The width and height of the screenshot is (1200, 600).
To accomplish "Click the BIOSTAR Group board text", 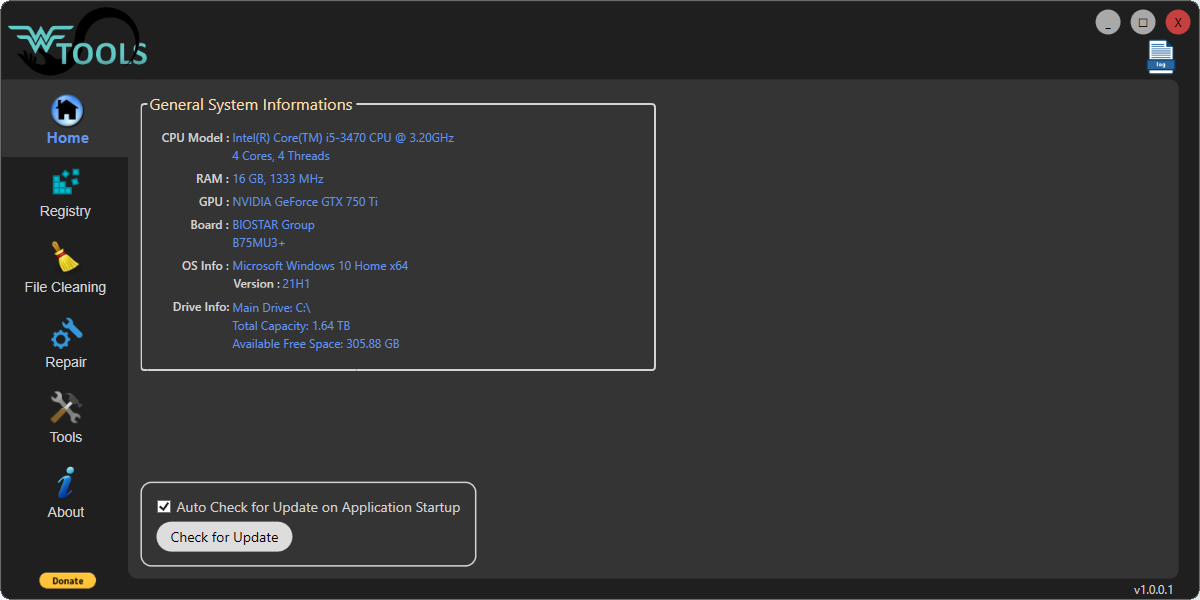I will (x=274, y=225).
